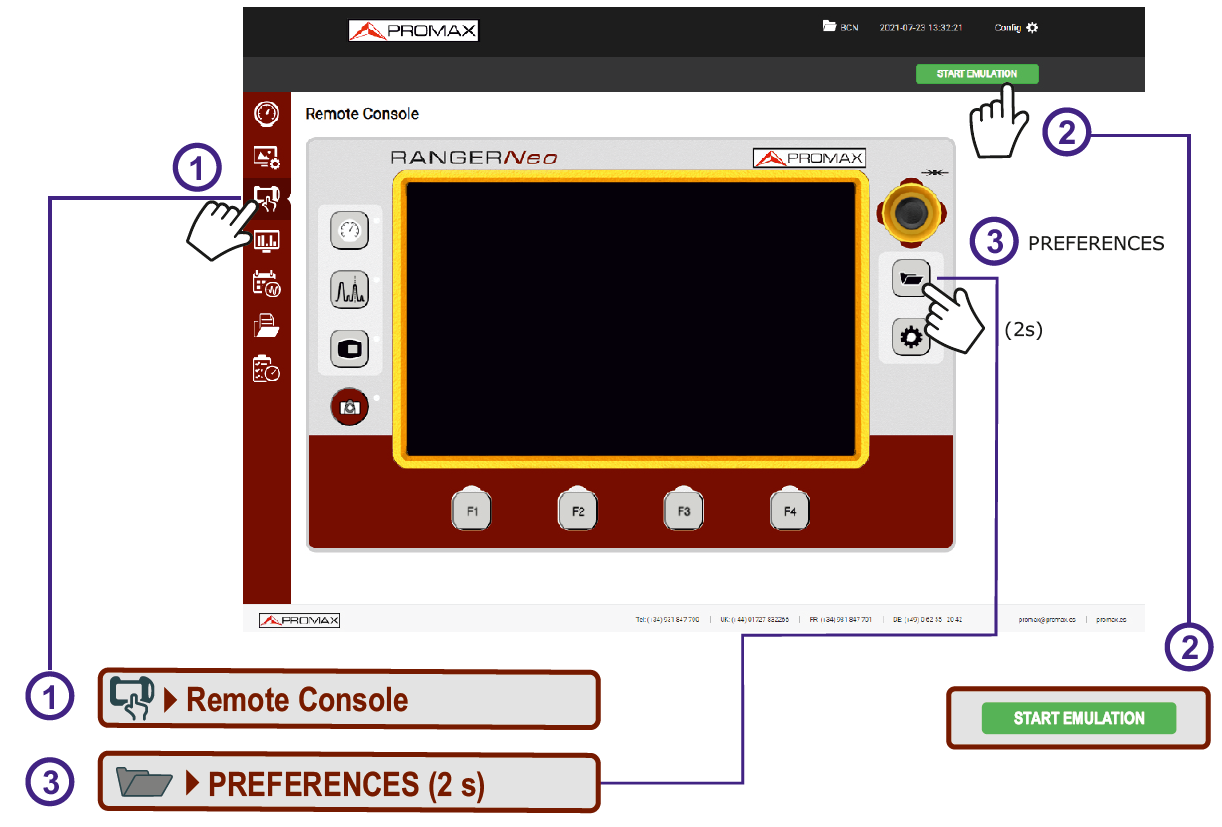Image resolution: width=1222 pixels, height=827 pixels.
Task: Open the screen settings sidebar icon with gear
Action: [x=266, y=156]
